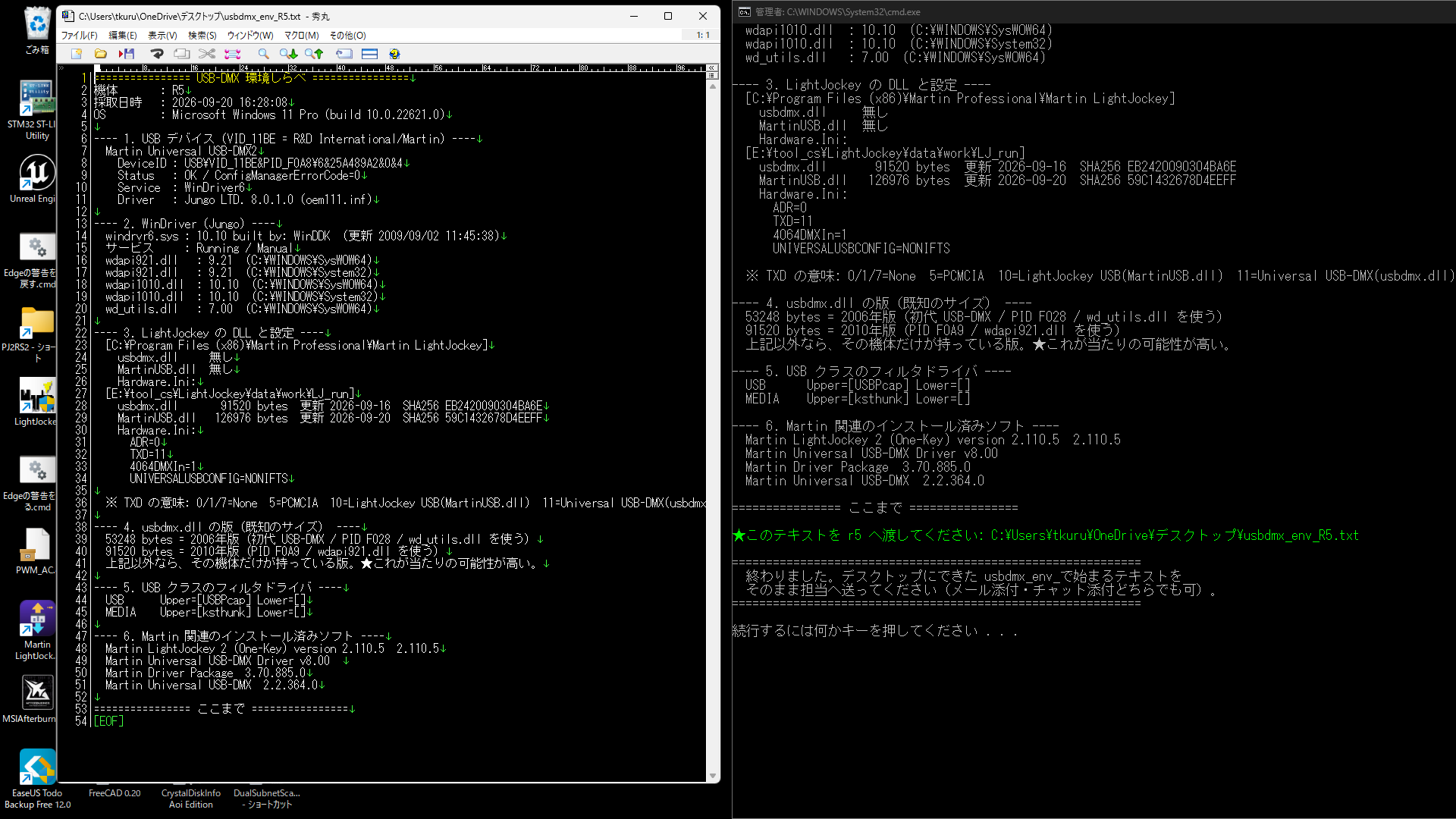This screenshot has width=1456, height=819.
Task: Select the LightJockey desktop icon with yellow blocks
Action: pyautogui.click(x=36, y=402)
